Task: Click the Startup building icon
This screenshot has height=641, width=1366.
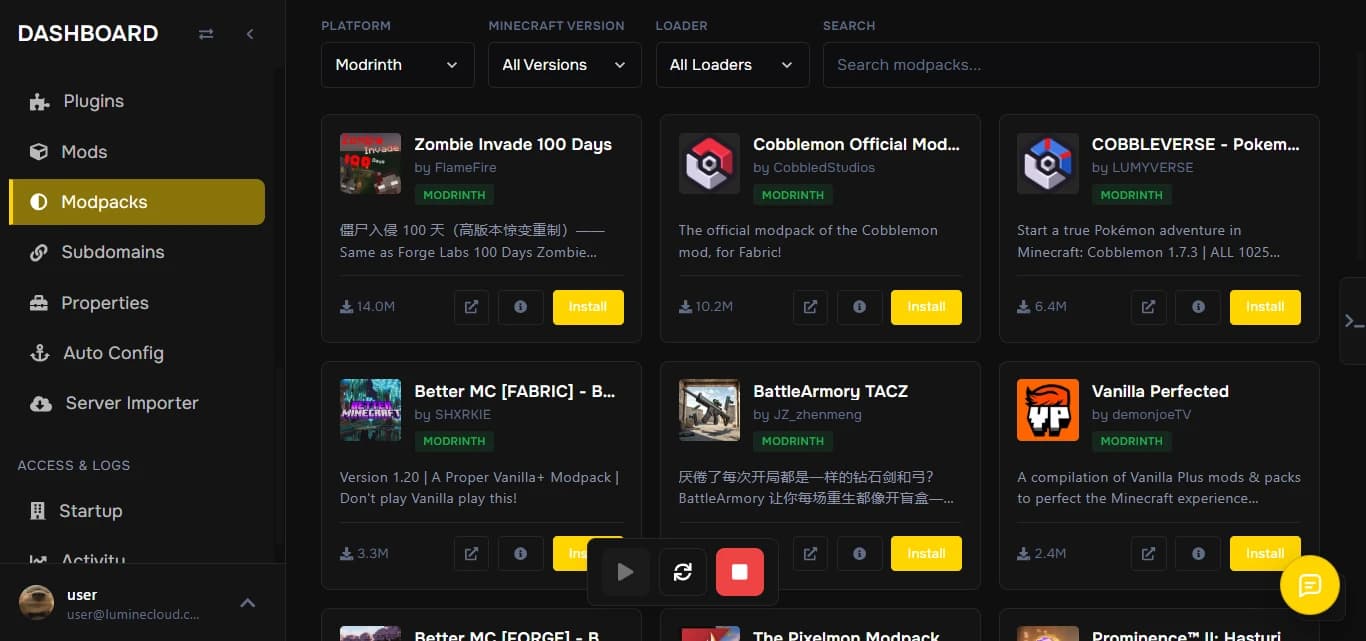Action: click(x=38, y=511)
